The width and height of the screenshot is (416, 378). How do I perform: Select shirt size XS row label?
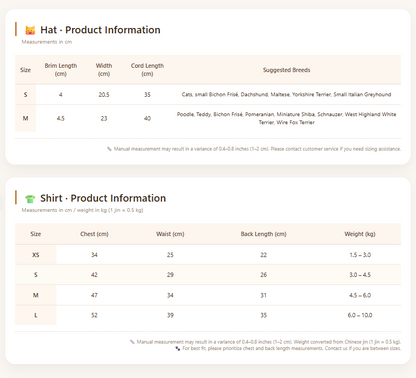36,255
